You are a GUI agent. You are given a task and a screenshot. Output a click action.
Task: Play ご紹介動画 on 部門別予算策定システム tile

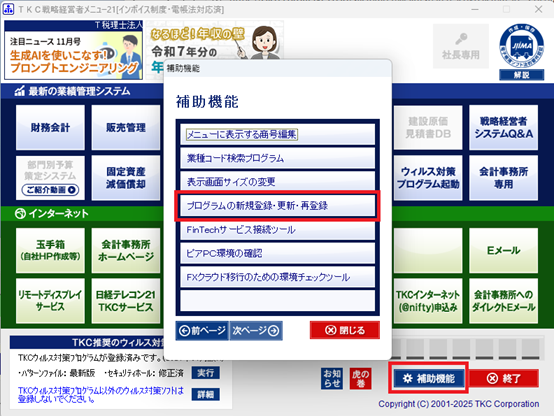tap(51, 190)
